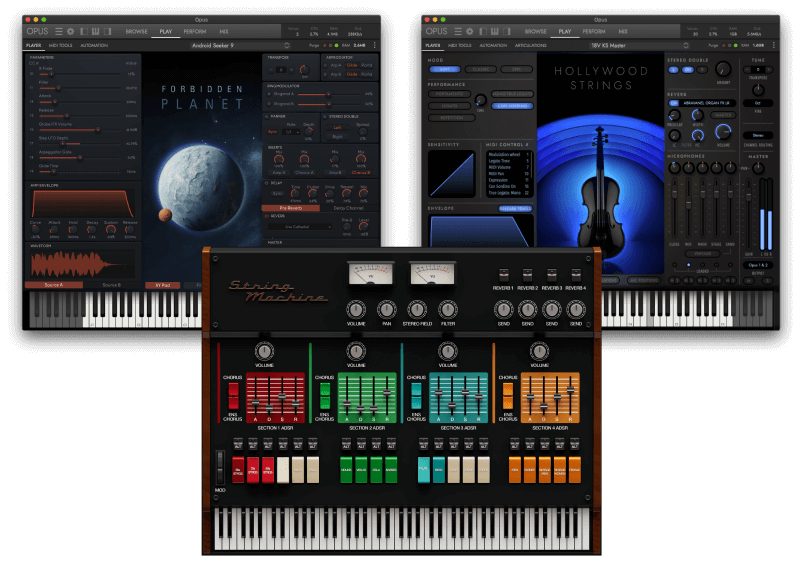Image resolution: width=802 pixels, height=580 pixels.
Task: Click the settings gear in Forbidden Planet window
Action: 70,31
